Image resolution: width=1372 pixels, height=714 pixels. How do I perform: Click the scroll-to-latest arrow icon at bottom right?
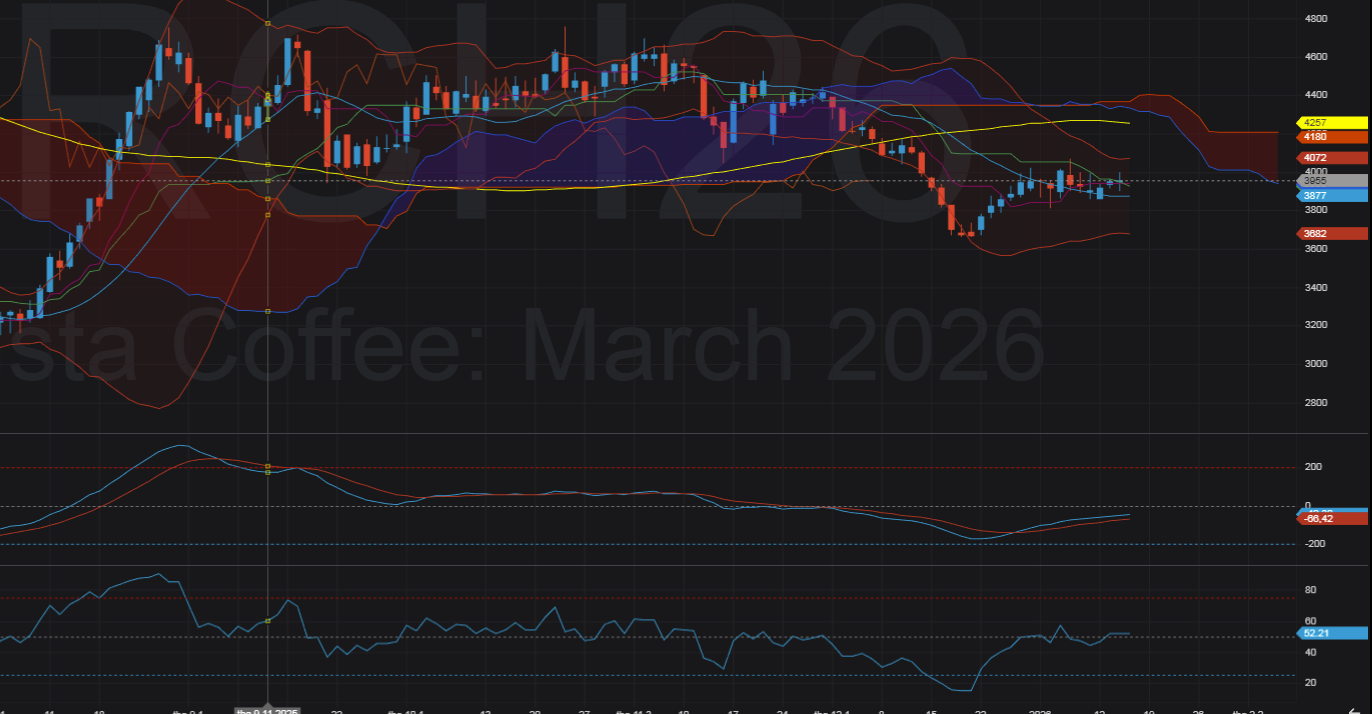pos(1354,709)
